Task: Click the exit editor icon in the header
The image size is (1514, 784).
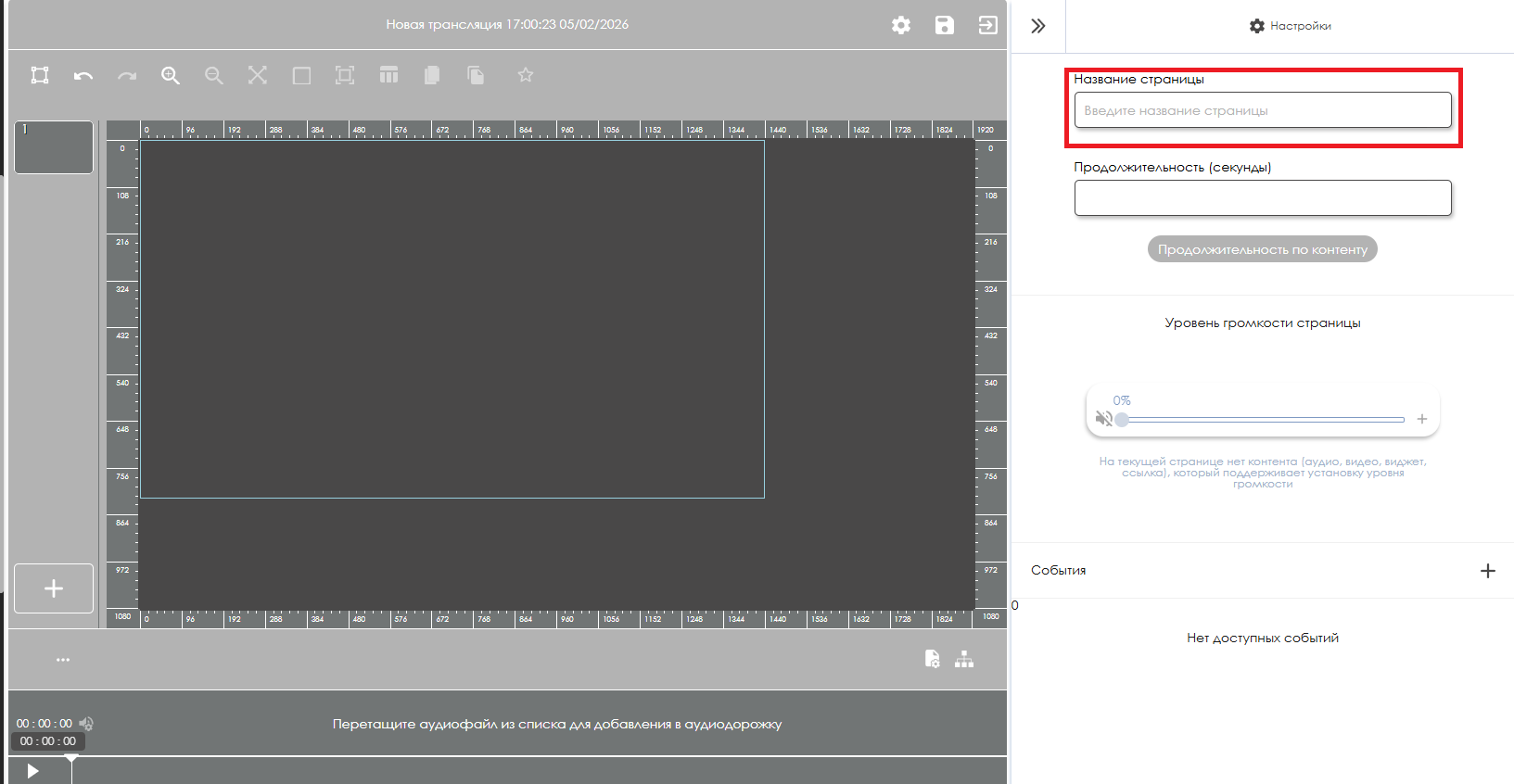Action: point(988,25)
